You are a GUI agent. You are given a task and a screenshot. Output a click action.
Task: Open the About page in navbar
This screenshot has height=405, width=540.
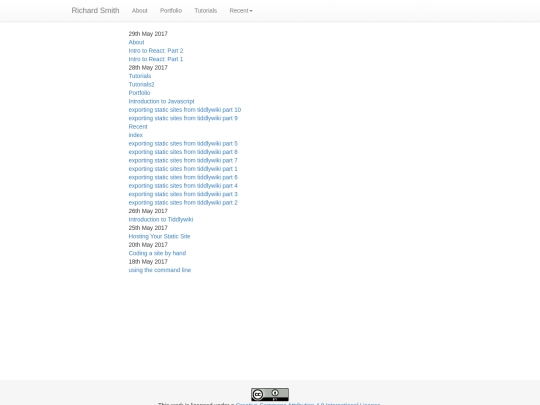tap(139, 11)
